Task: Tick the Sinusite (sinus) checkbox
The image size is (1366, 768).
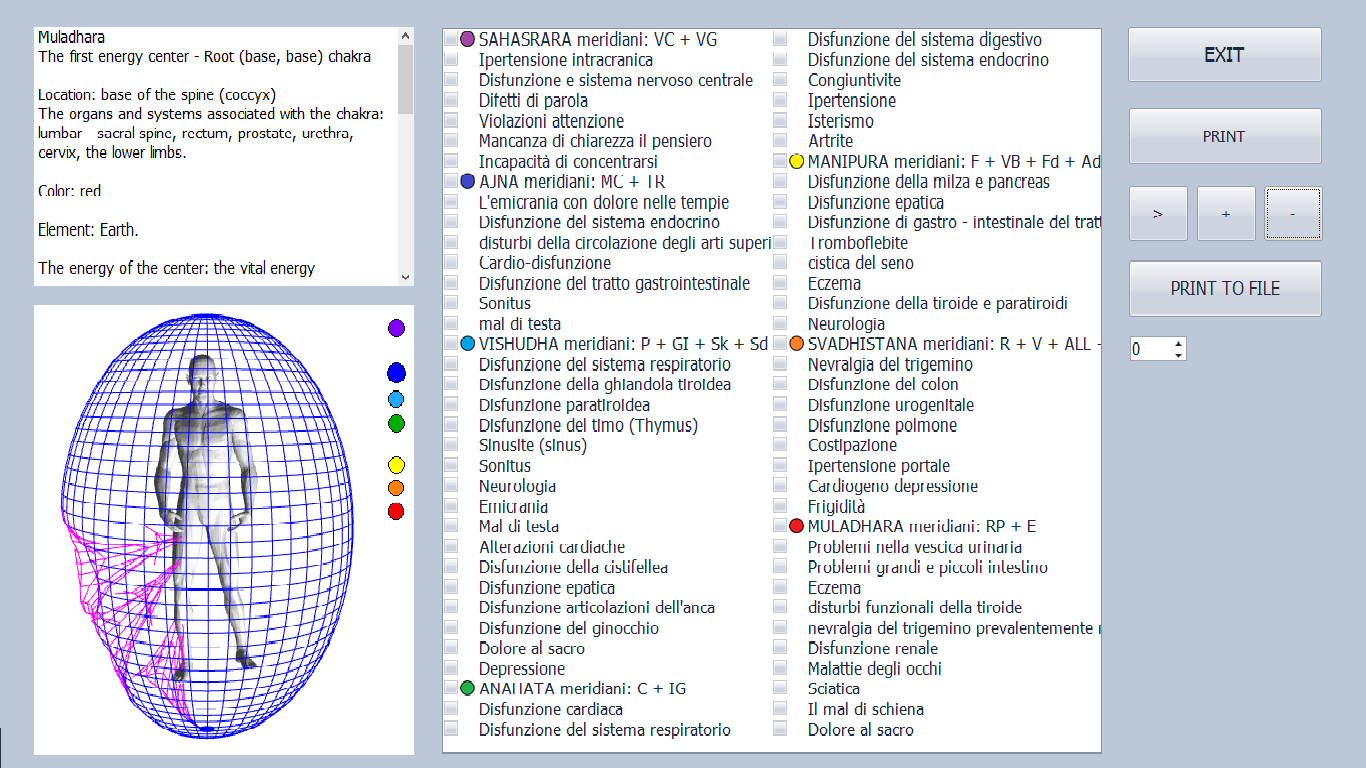Action: click(x=451, y=445)
